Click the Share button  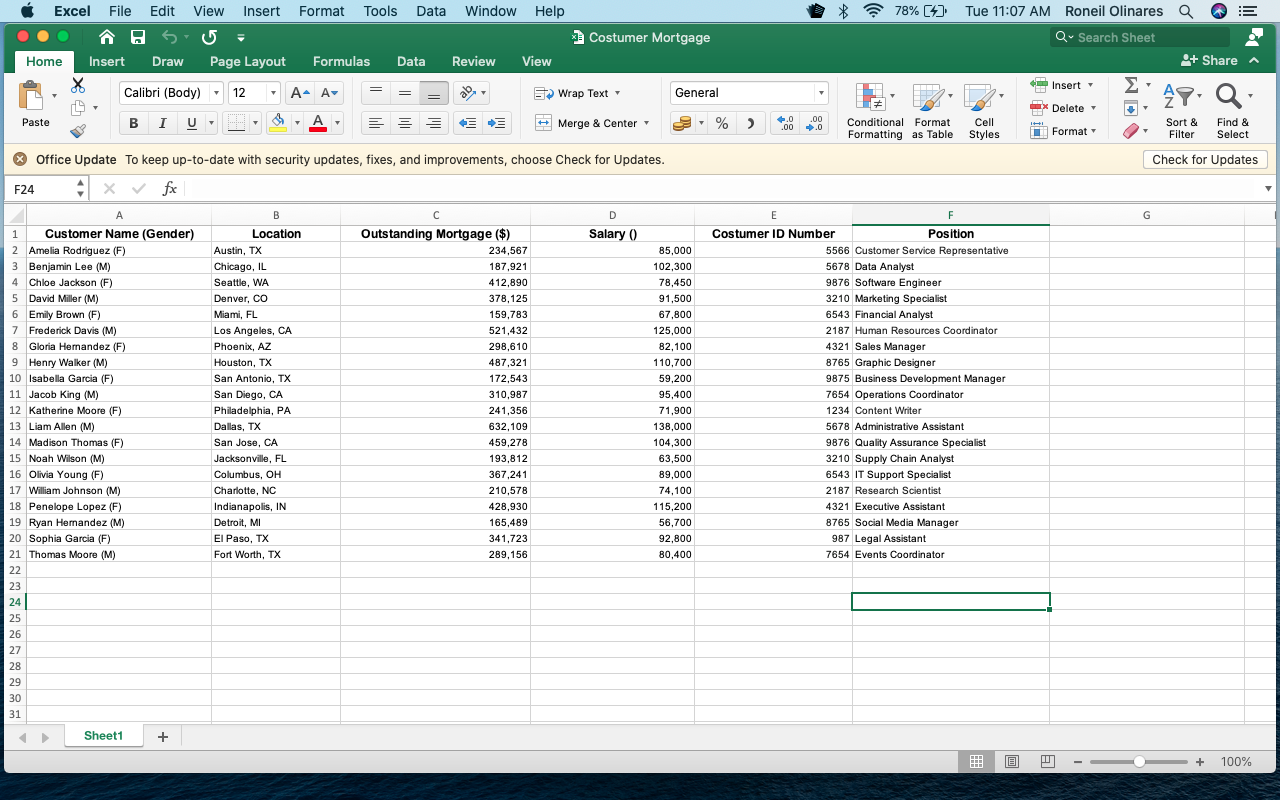1210,60
